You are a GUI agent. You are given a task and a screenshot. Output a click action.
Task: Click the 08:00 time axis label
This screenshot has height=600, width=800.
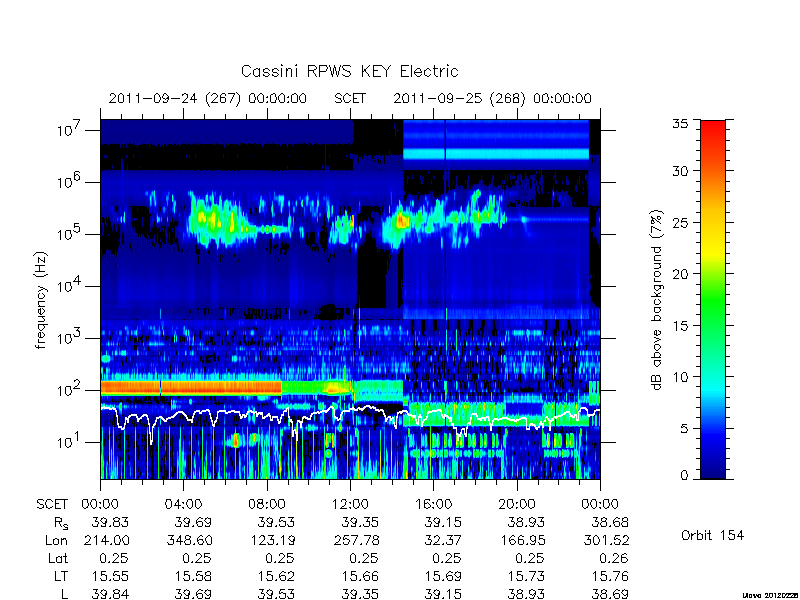tap(267, 504)
